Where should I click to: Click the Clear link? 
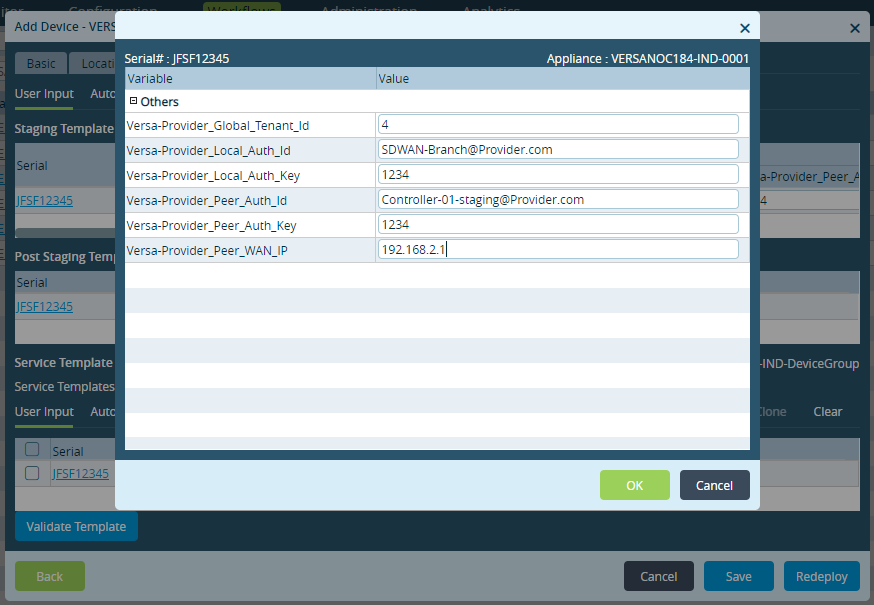[827, 412]
